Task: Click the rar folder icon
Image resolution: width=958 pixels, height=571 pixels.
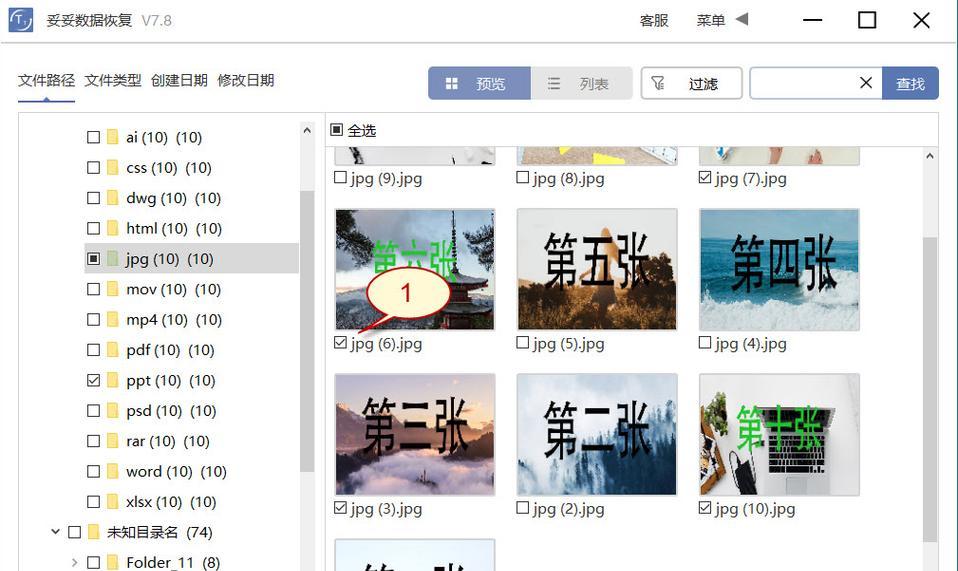Action: coord(112,441)
